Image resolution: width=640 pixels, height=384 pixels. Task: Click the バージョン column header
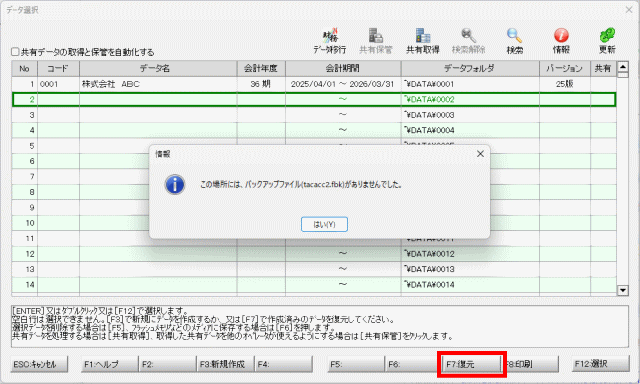click(x=565, y=69)
